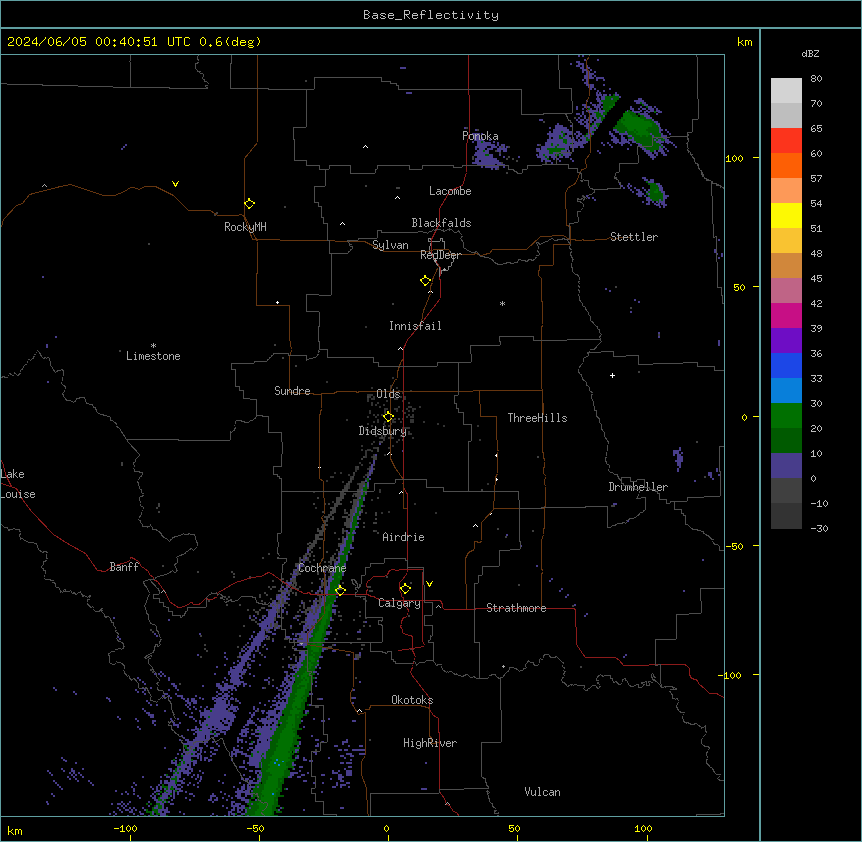Image resolution: width=862 pixels, height=842 pixels.
Task: Click the green echo cell northeast of Ponoka
Action: click(x=638, y=129)
